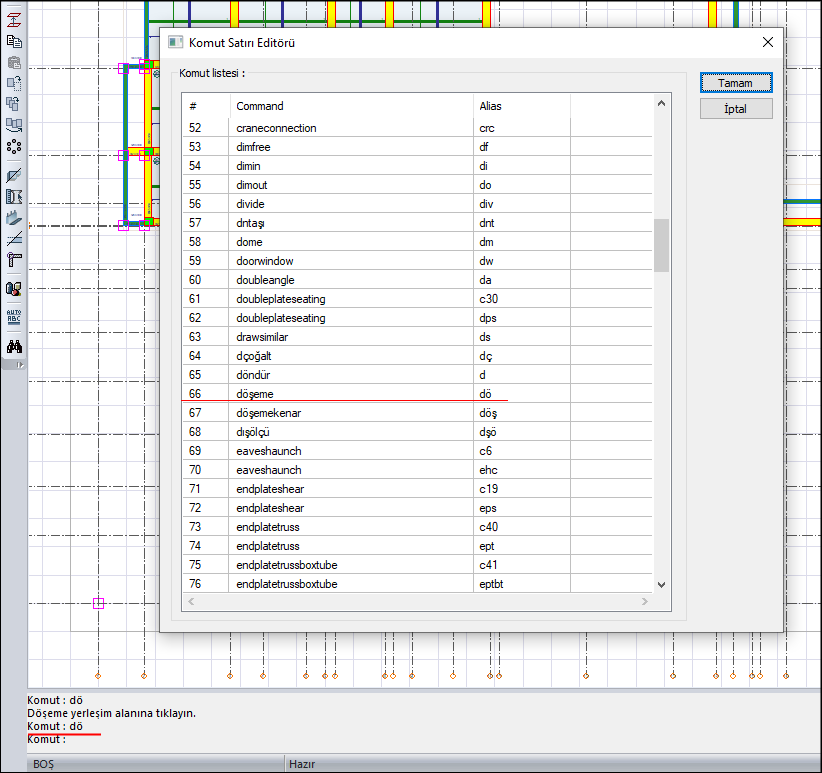Click the AUTO ABC labeling icon
The width and height of the screenshot is (822, 773).
click(14, 318)
